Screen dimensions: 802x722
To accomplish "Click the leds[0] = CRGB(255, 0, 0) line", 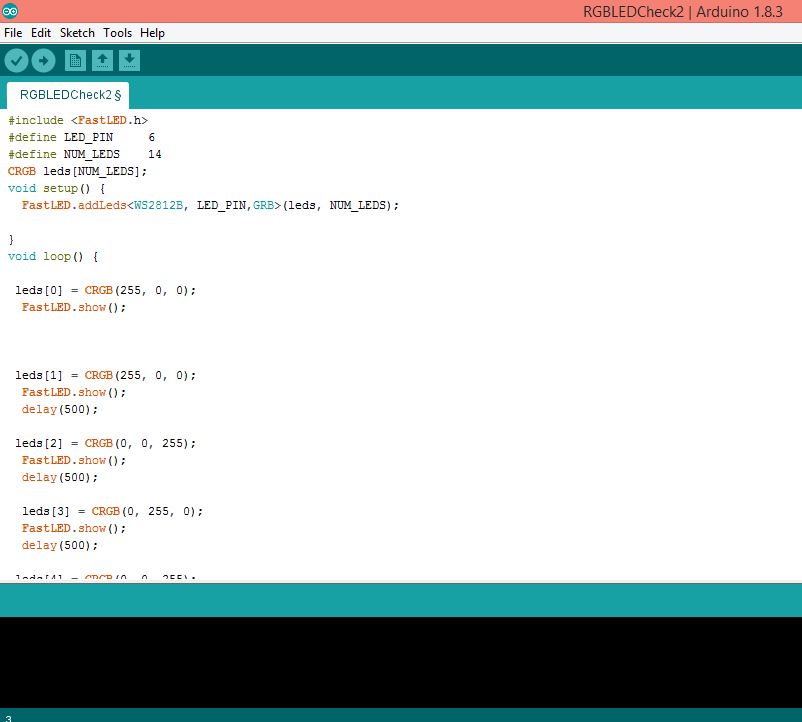I will (105, 290).
